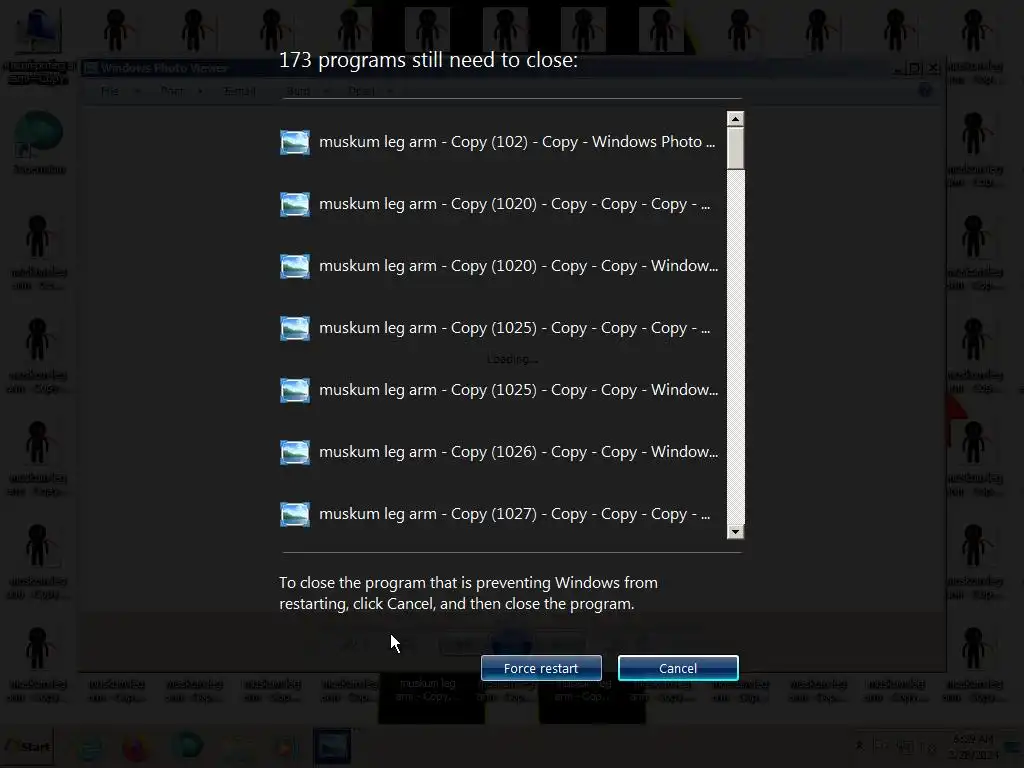Viewport: 1024px width, 768px height.
Task: Click photo icon of Copy (1027) row
Action: [x=295, y=515]
